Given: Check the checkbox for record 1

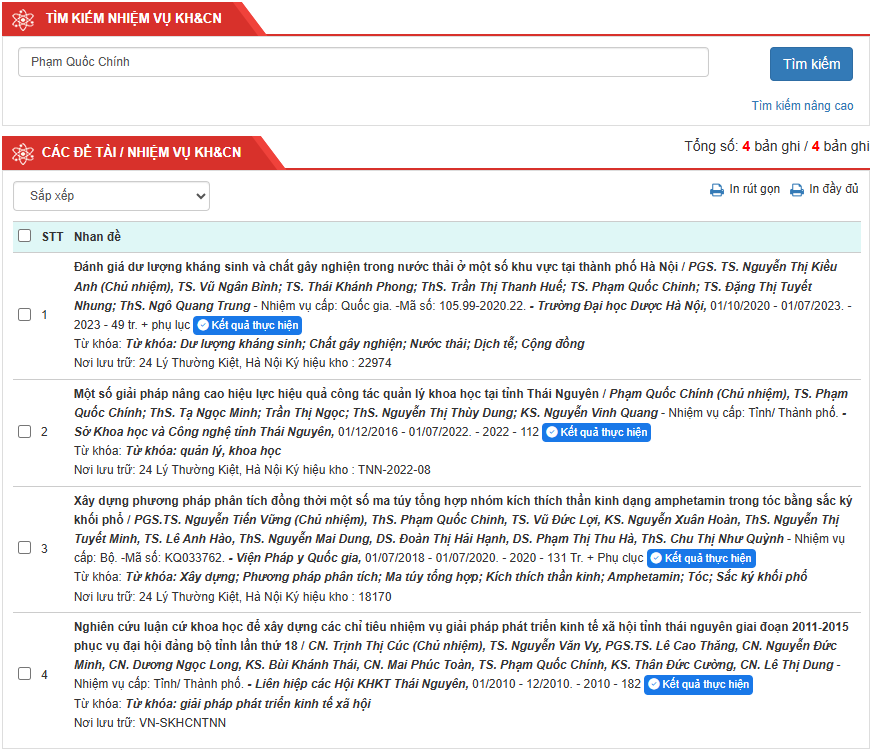Looking at the screenshot, I should (24, 315).
